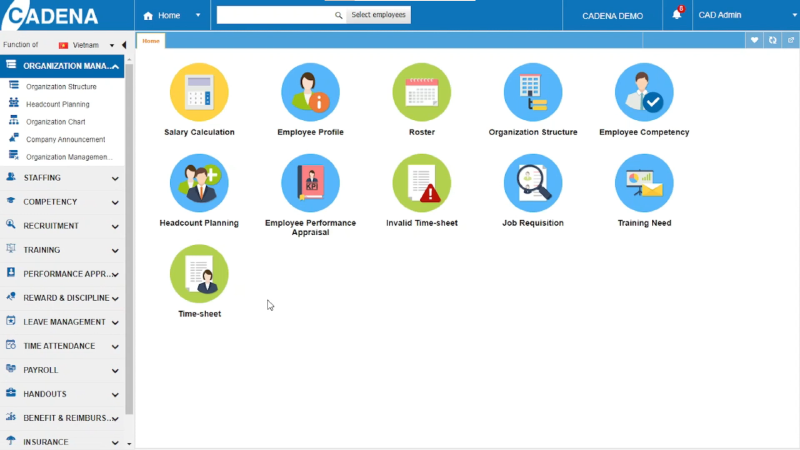Open Company Announcement in sidebar
Screen dimensions: 800x450
pos(65,139)
